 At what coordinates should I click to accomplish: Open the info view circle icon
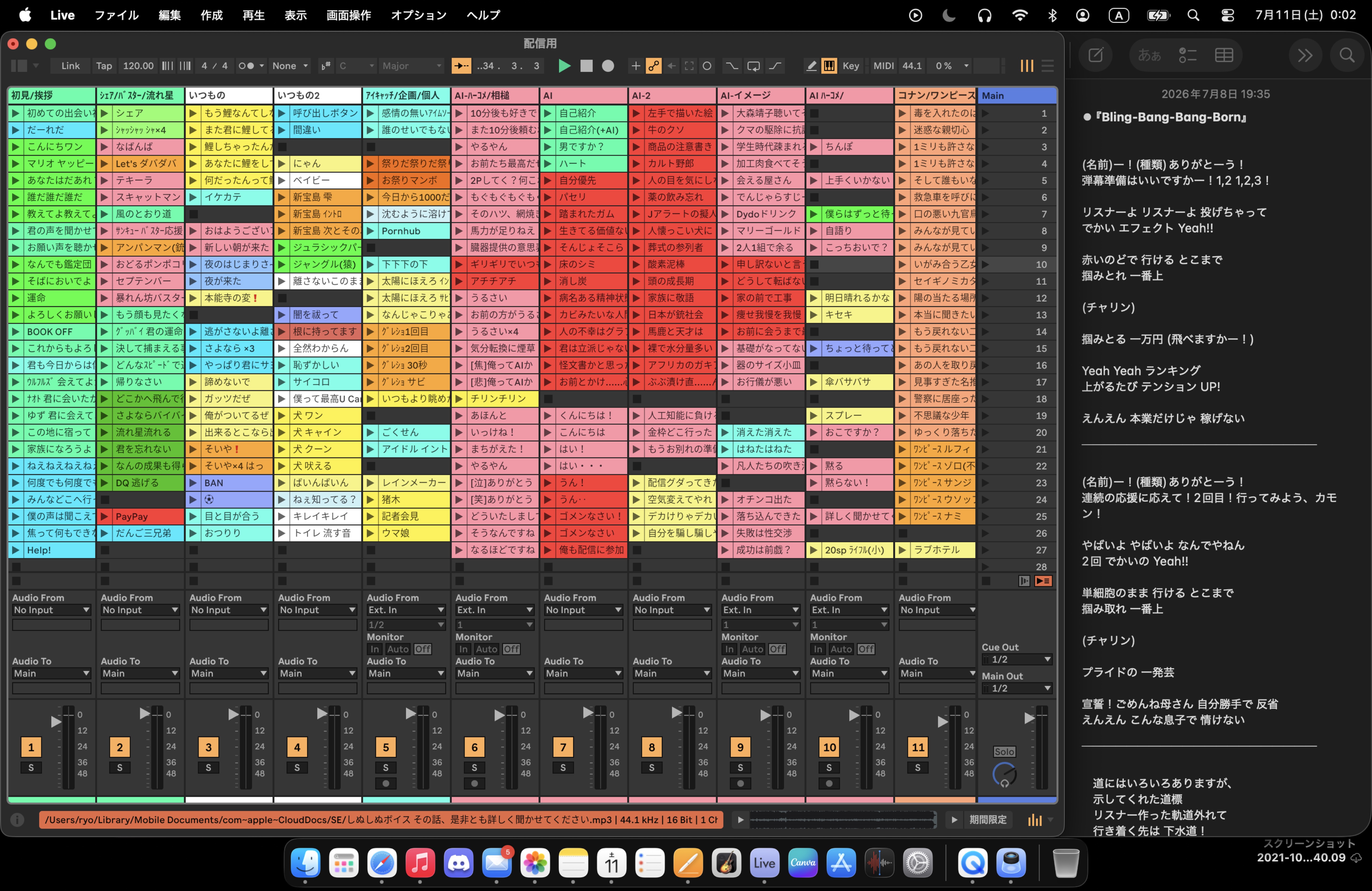(17, 820)
